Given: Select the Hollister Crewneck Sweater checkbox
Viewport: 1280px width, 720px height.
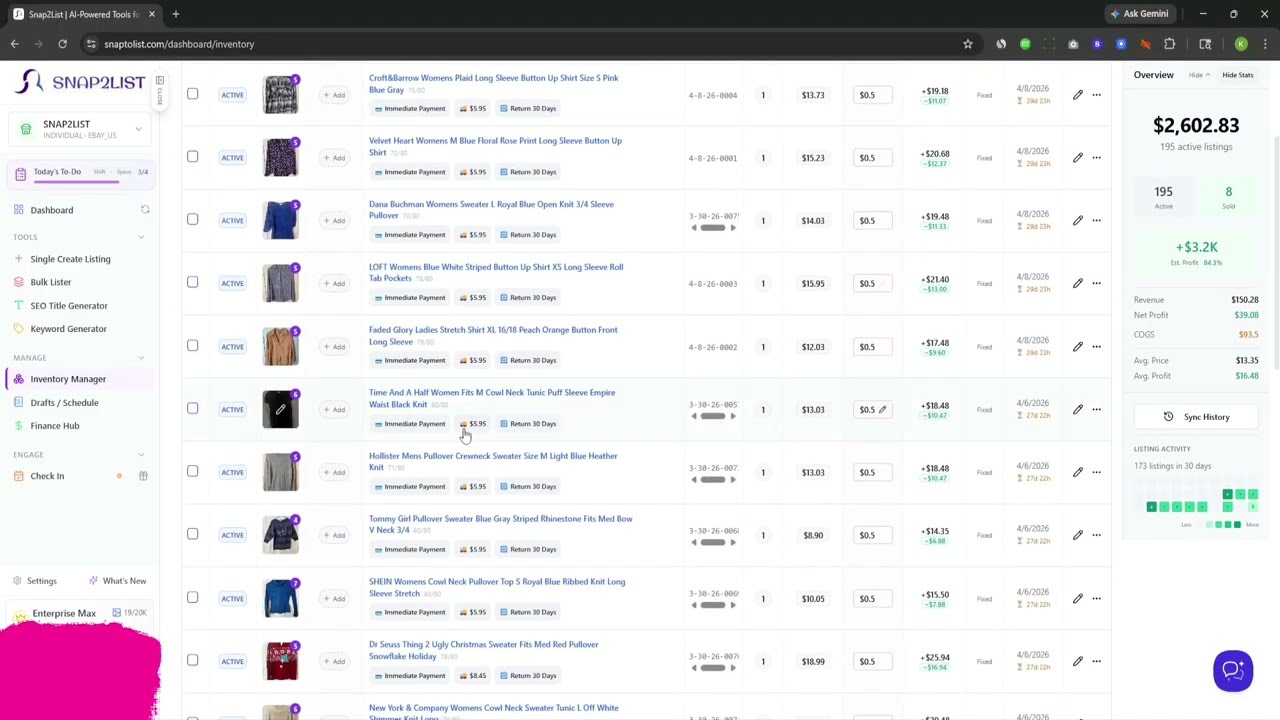Looking at the screenshot, I should (x=192, y=472).
